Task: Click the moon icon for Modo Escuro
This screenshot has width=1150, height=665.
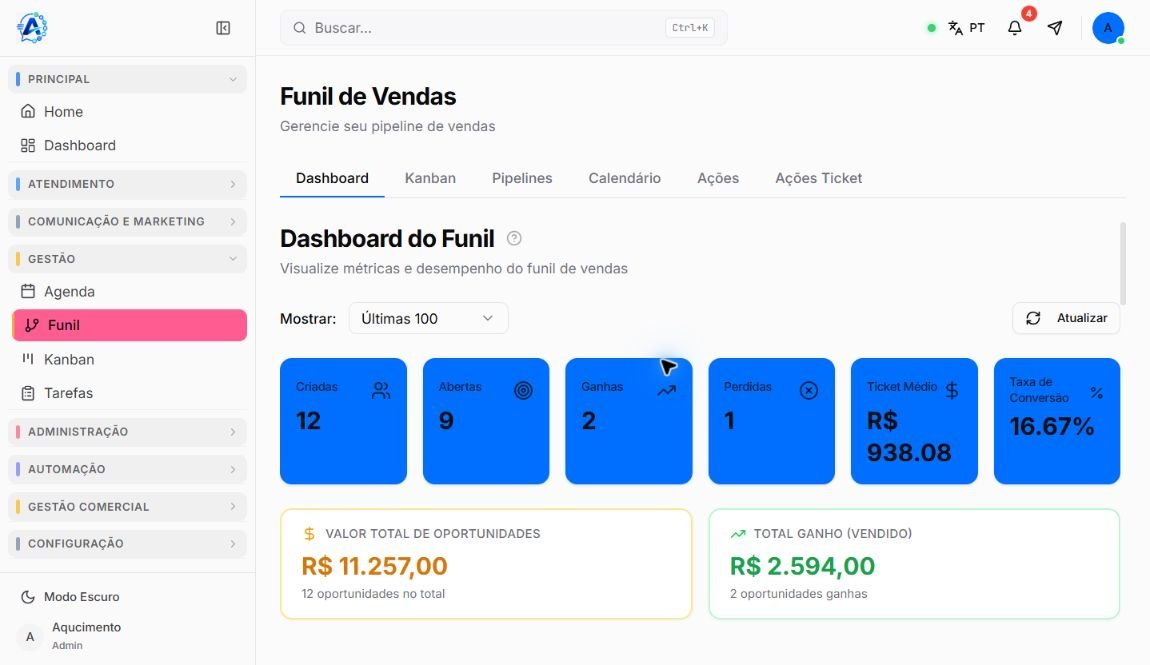Action: pyautogui.click(x=28, y=597)
